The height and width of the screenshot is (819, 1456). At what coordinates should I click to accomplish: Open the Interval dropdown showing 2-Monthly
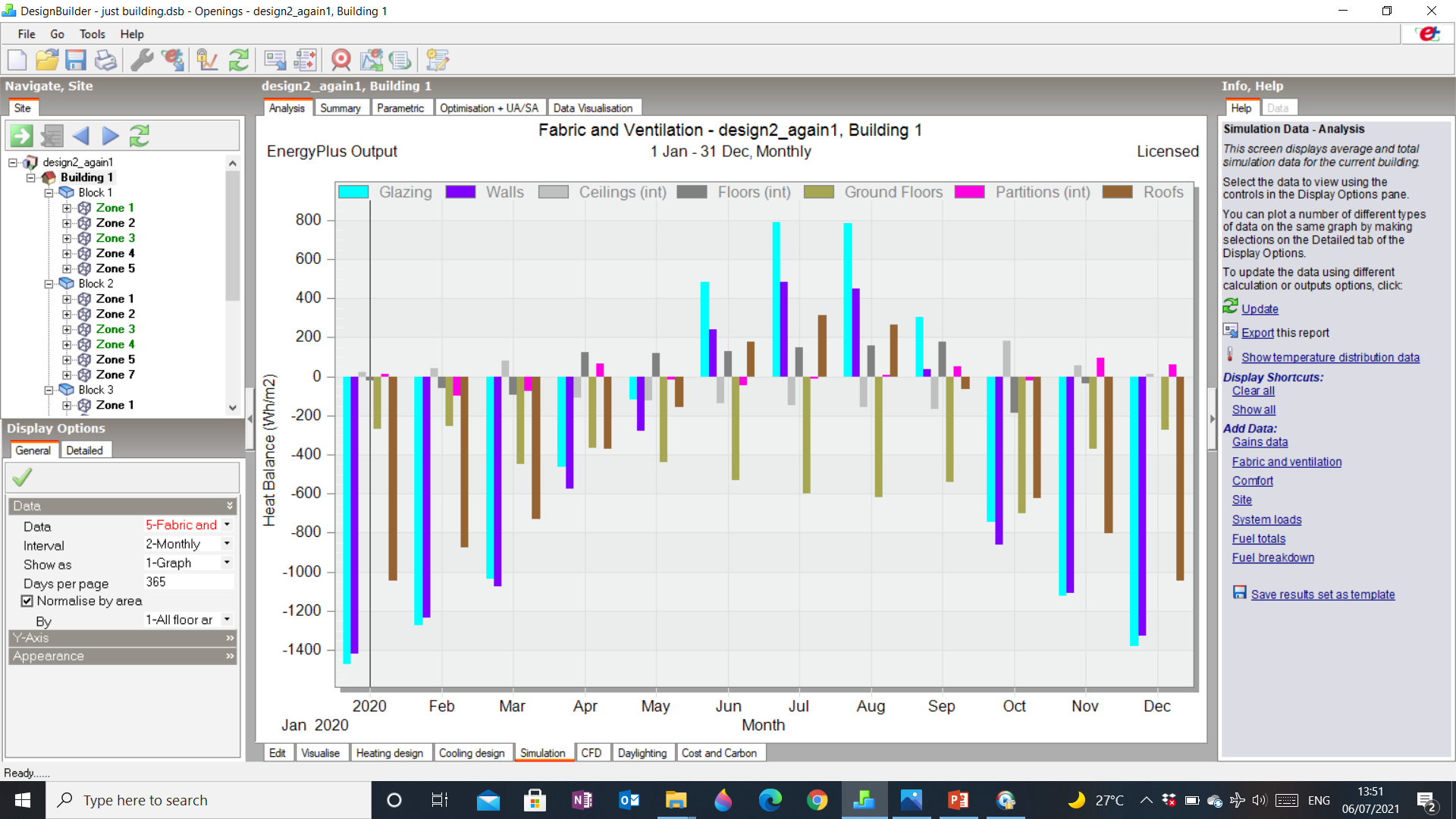click(189, 544)
